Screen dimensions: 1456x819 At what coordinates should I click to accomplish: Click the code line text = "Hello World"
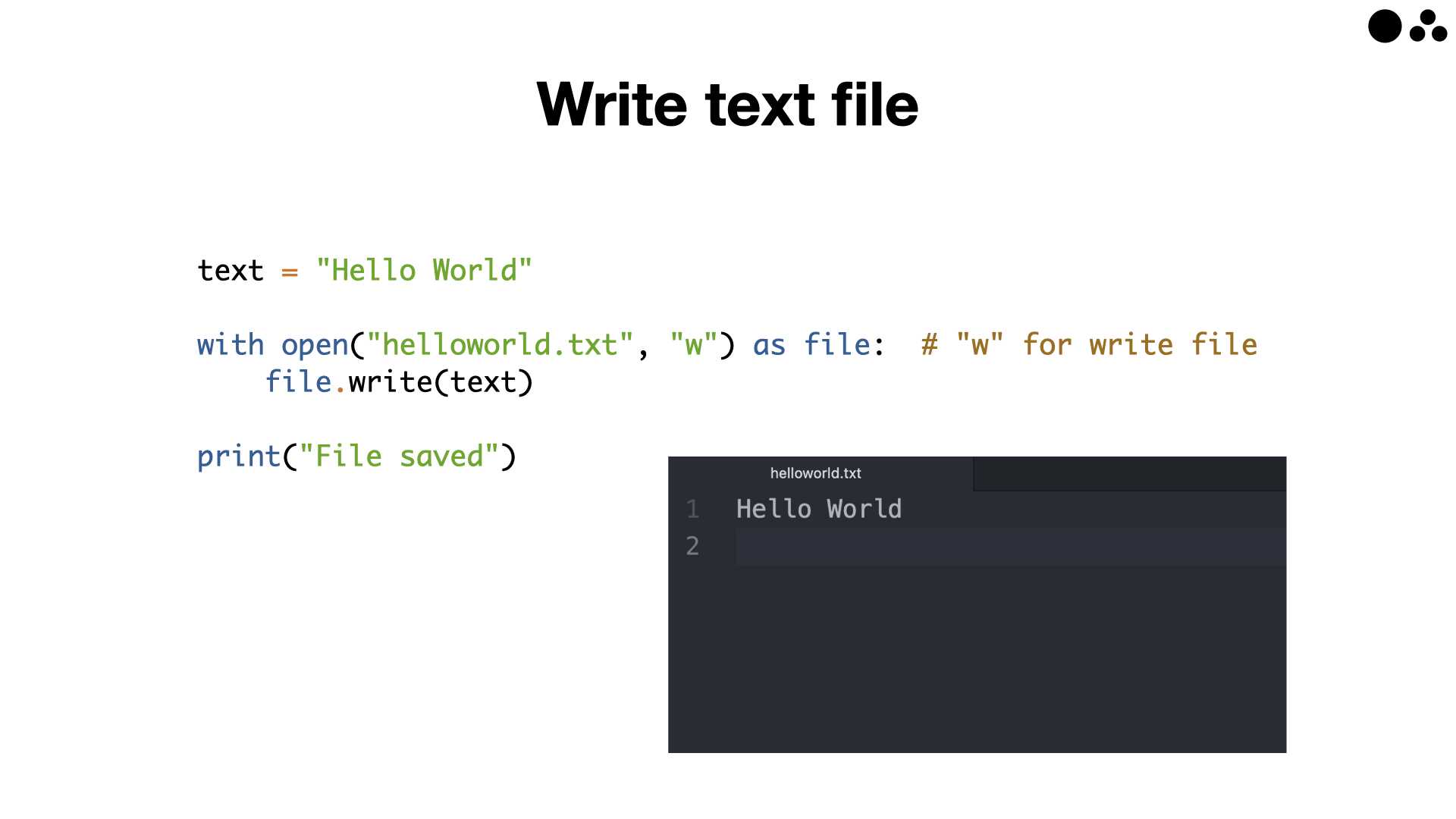pos(365,271)
